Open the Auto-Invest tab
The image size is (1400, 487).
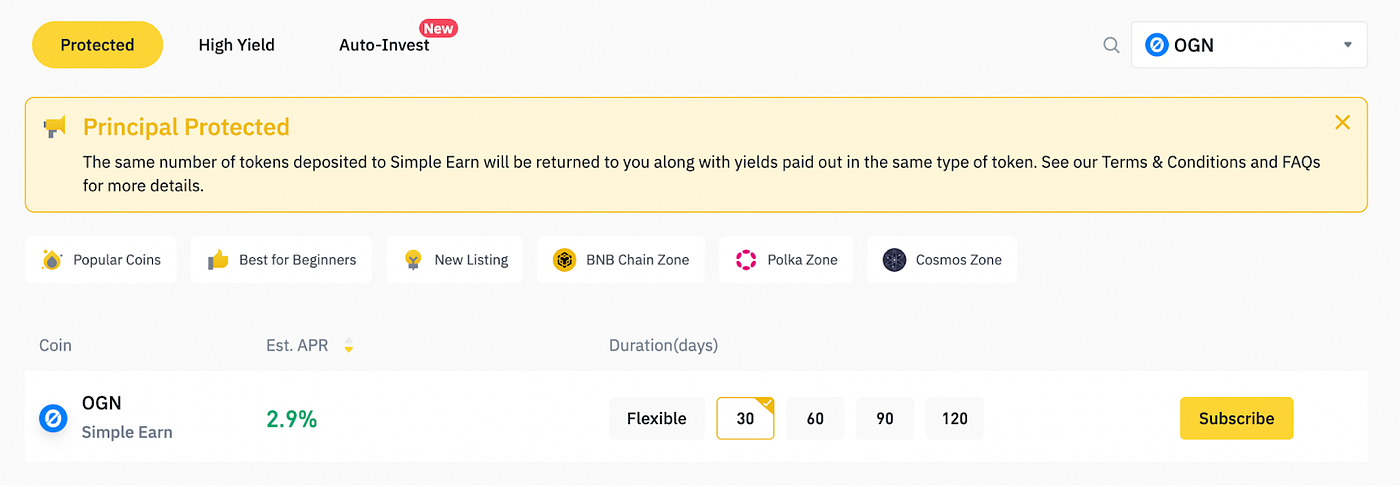(x=384, y=45)
